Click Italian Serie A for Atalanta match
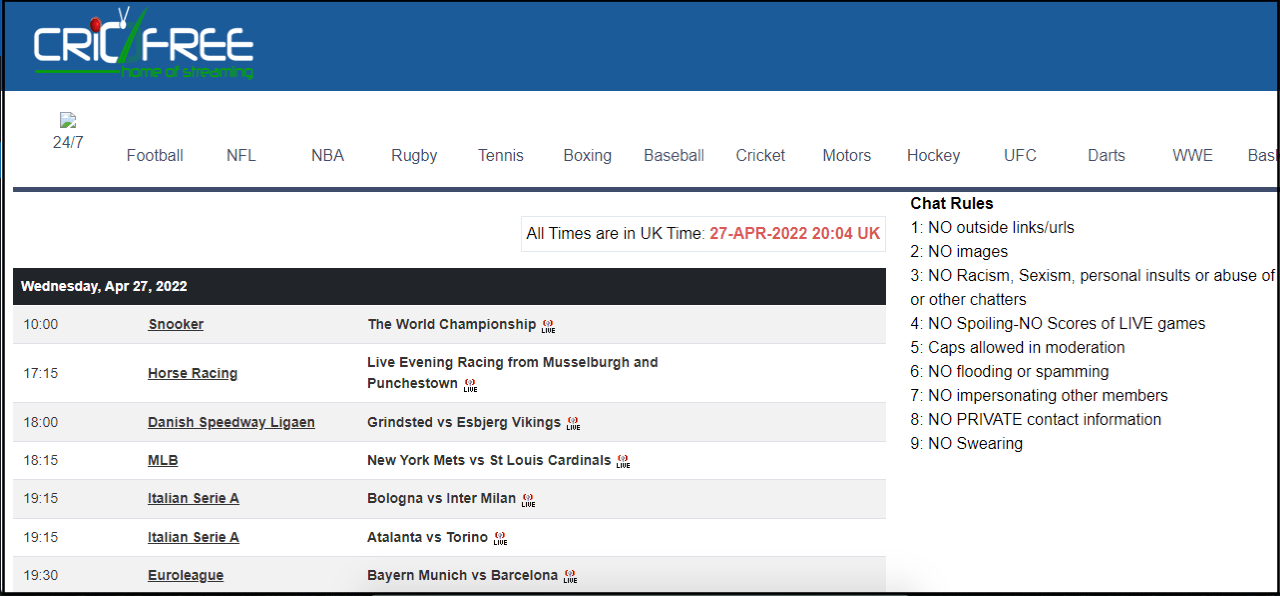Viewport: 1280px width, 596px height. pyautogui.click(x=194, y=537)
